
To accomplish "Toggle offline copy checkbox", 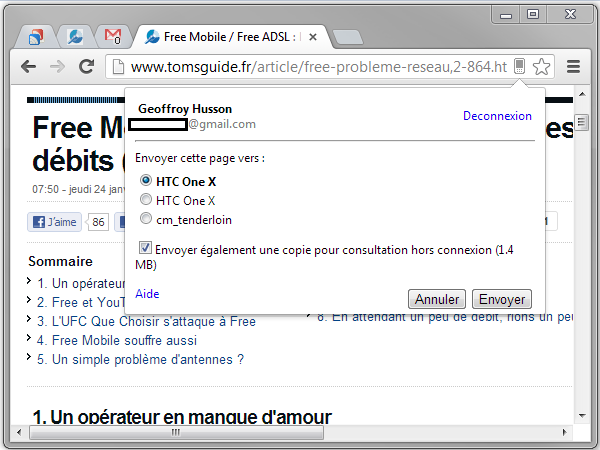I will pyautogui.click(x=145, y=248).
